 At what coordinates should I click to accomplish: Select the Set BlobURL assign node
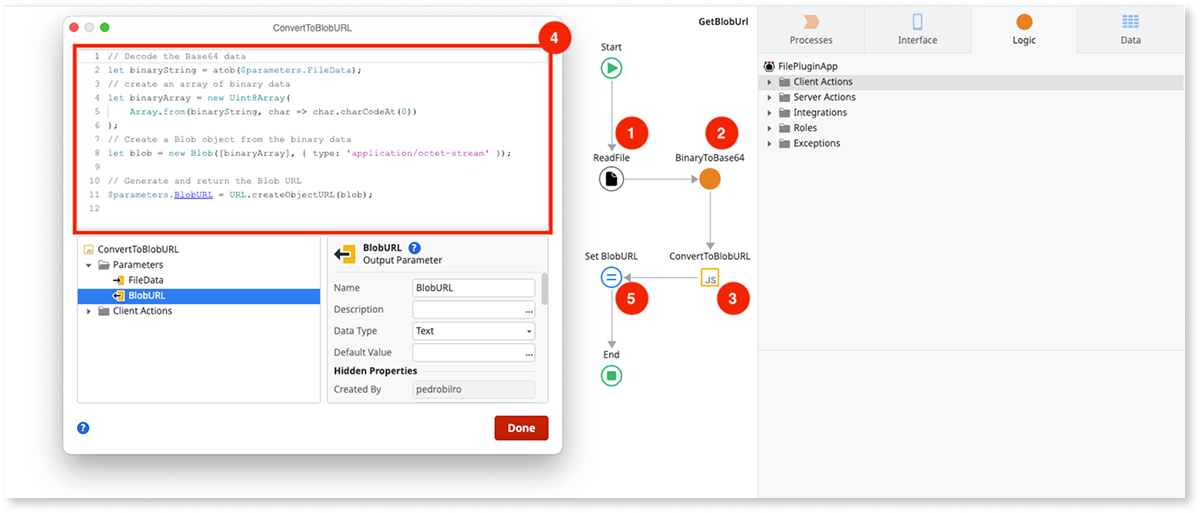pos(612,278)
